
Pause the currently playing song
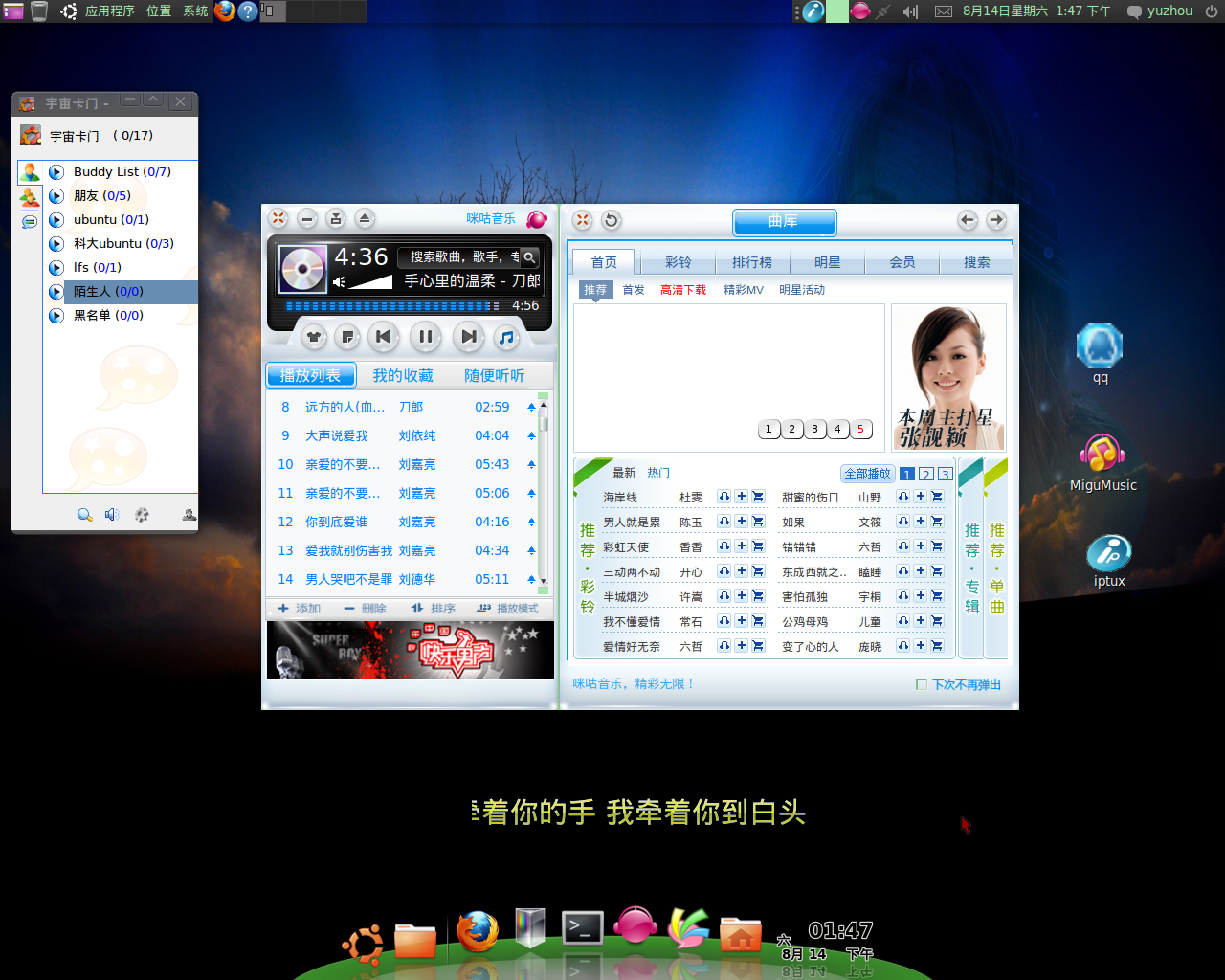pyautogui.click(x=425, y=336)
